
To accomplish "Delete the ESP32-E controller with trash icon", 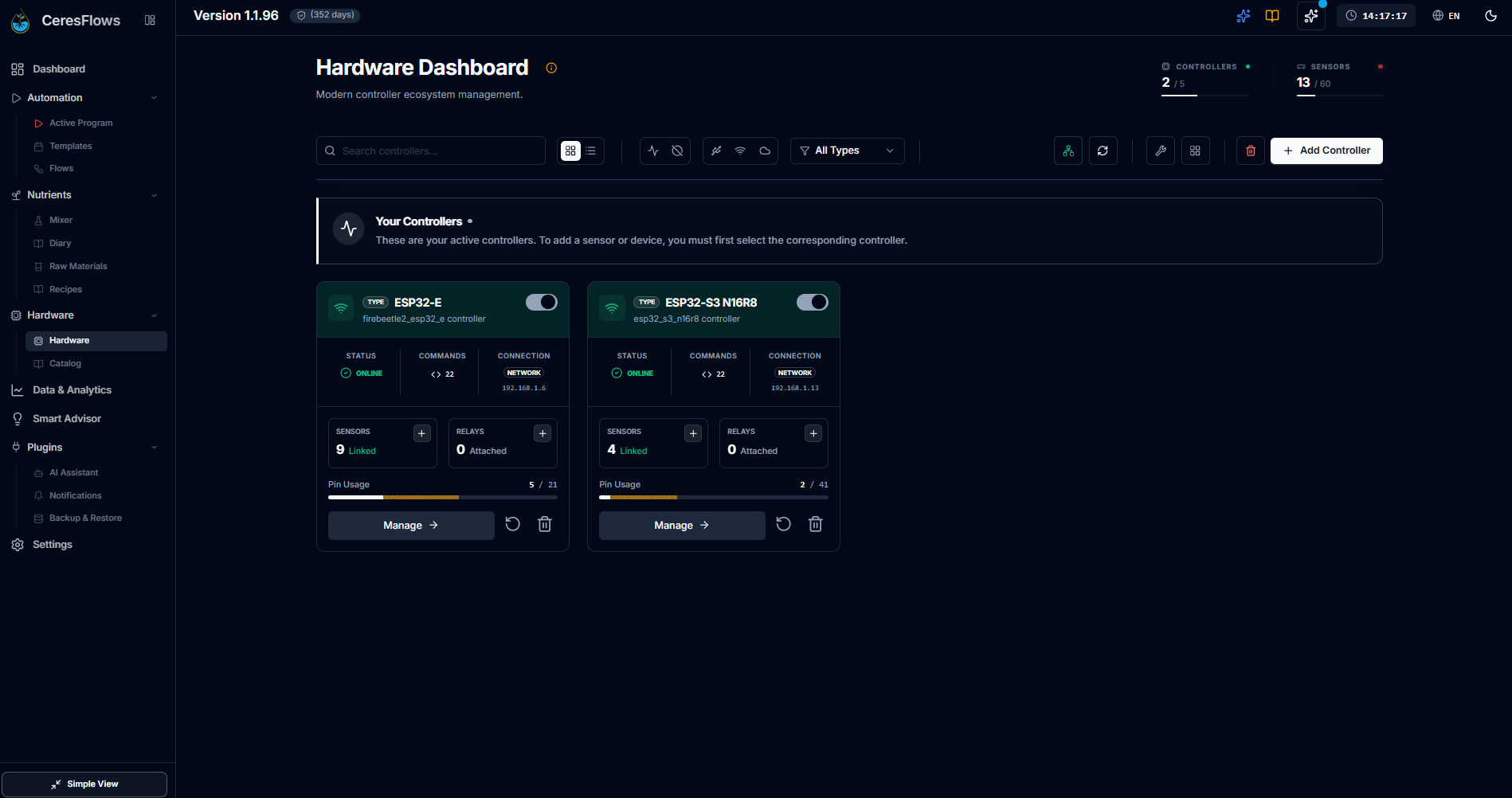I will (x=545, y=524).
